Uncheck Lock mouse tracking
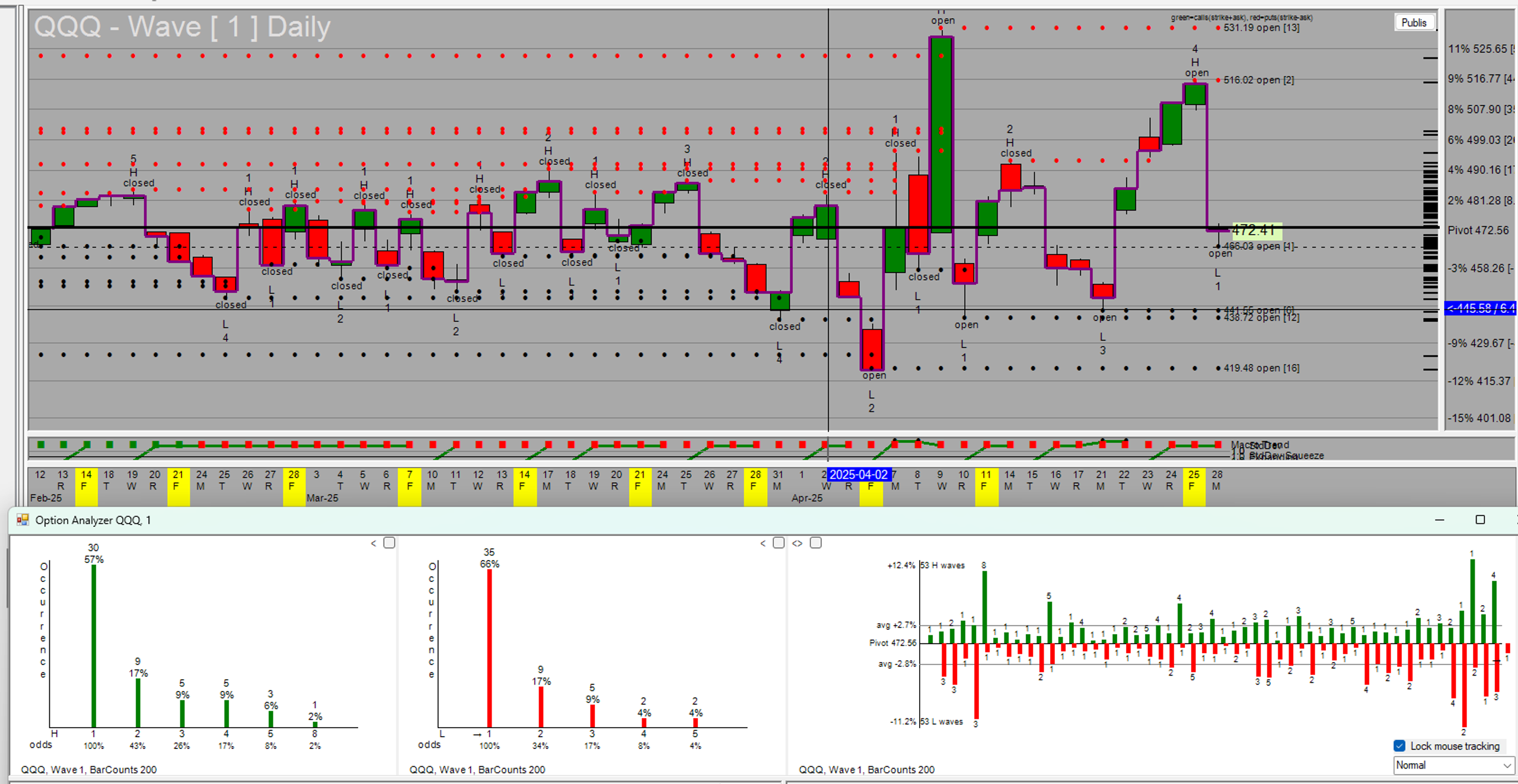 [x=1399, y=745]
